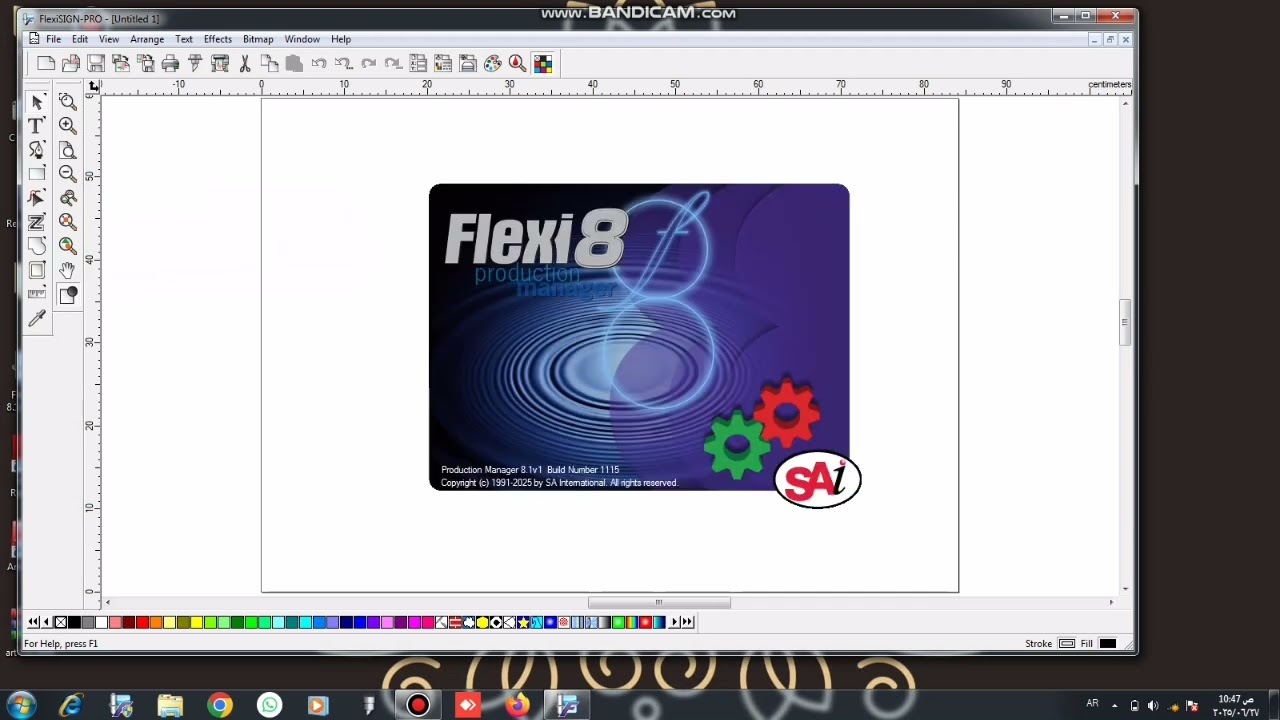
Task: Select the Pan hand tool
Action: tap(68, 270)
